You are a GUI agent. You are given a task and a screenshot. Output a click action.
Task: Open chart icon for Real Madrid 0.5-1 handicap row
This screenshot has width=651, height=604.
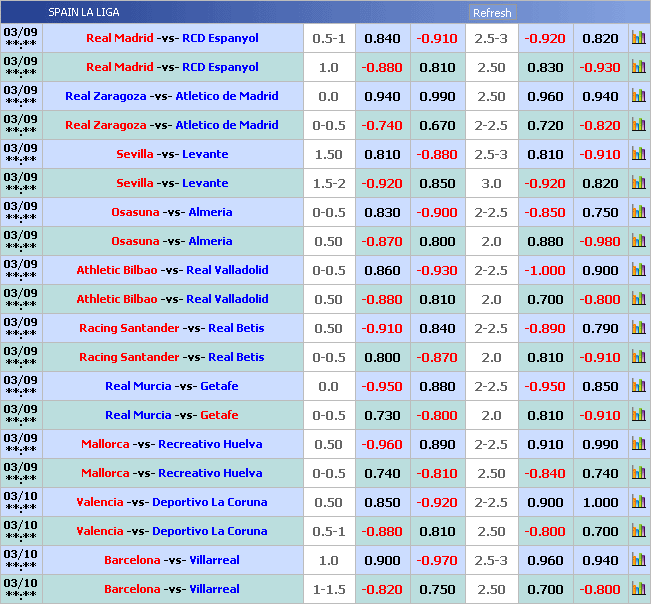pos(639,38)
